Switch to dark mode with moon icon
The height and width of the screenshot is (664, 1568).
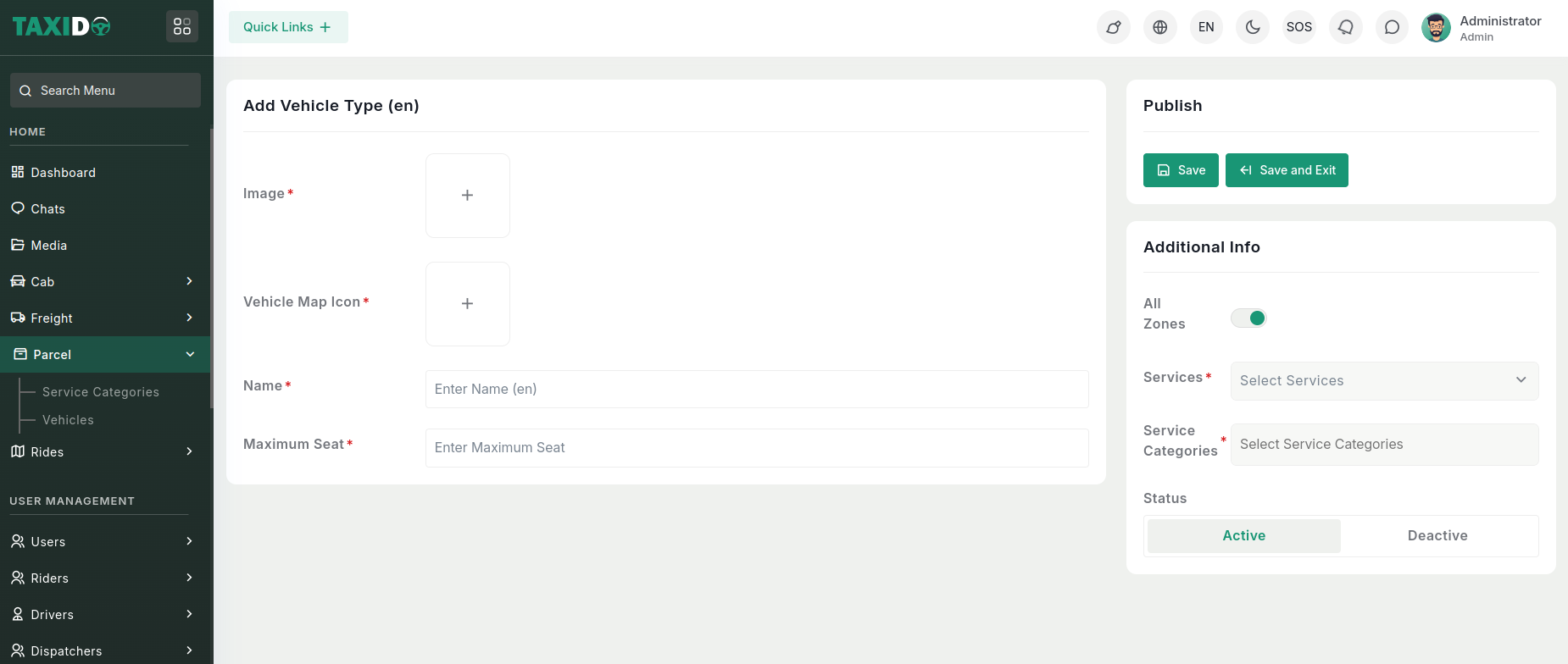coord(1253,27)
